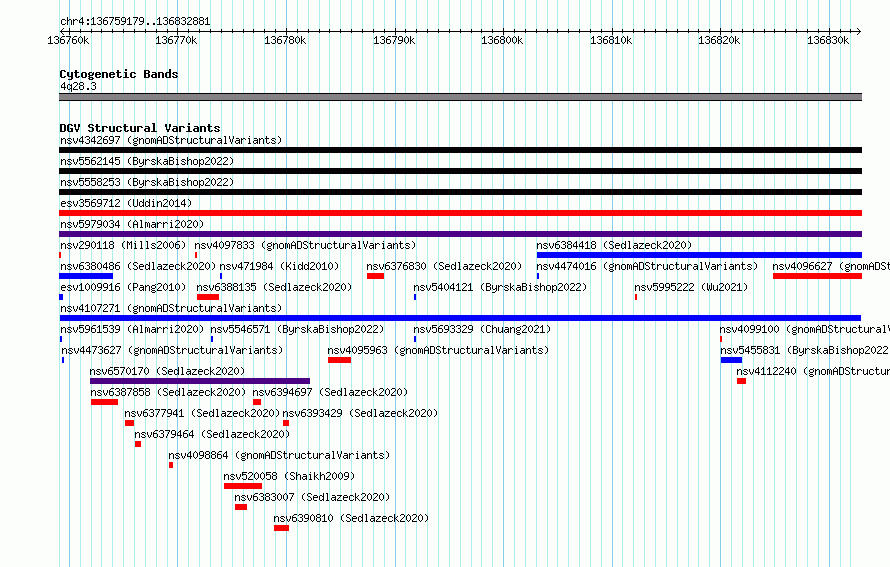
Task: Open nsv6390810 Sedlazeck2020 label
Action: (x=351, y=518)
